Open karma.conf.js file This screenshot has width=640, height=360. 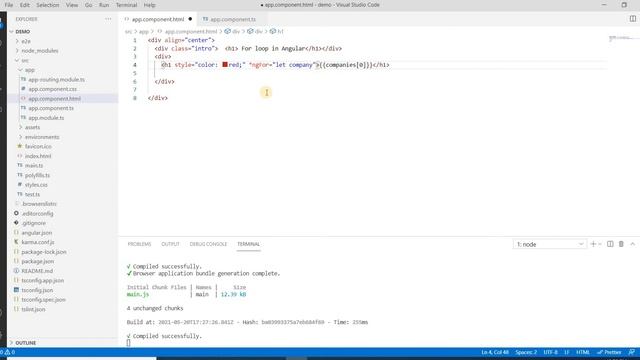click(x=38, y=242)
